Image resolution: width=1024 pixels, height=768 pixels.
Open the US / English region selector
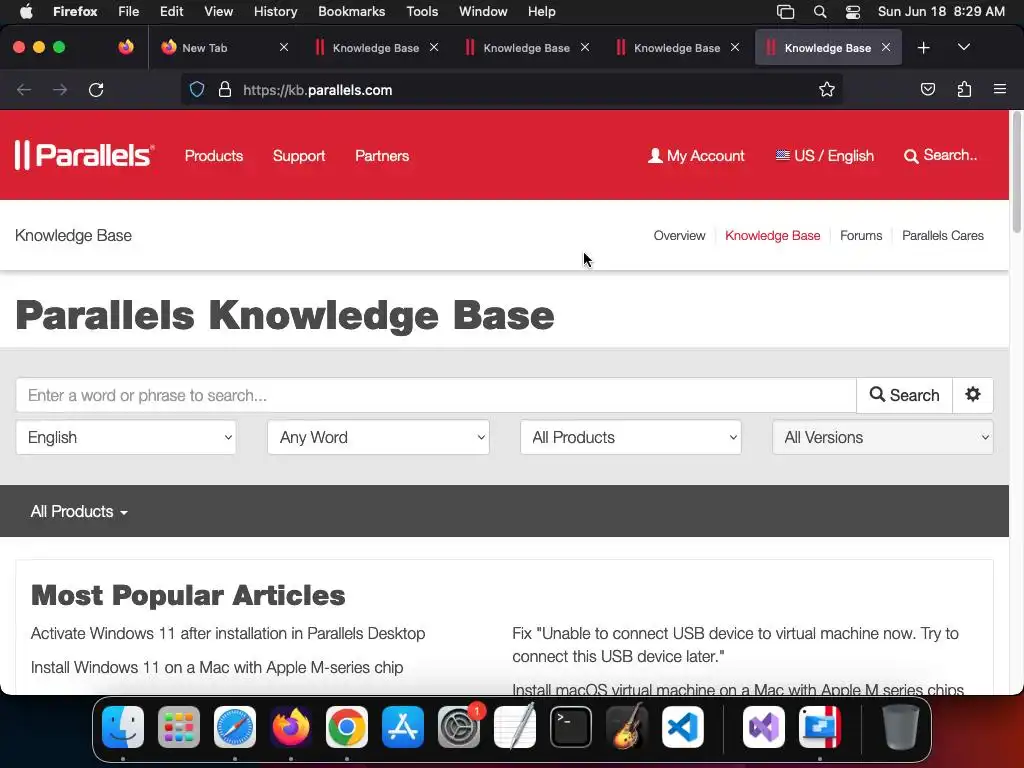click(x=825, y=155)
